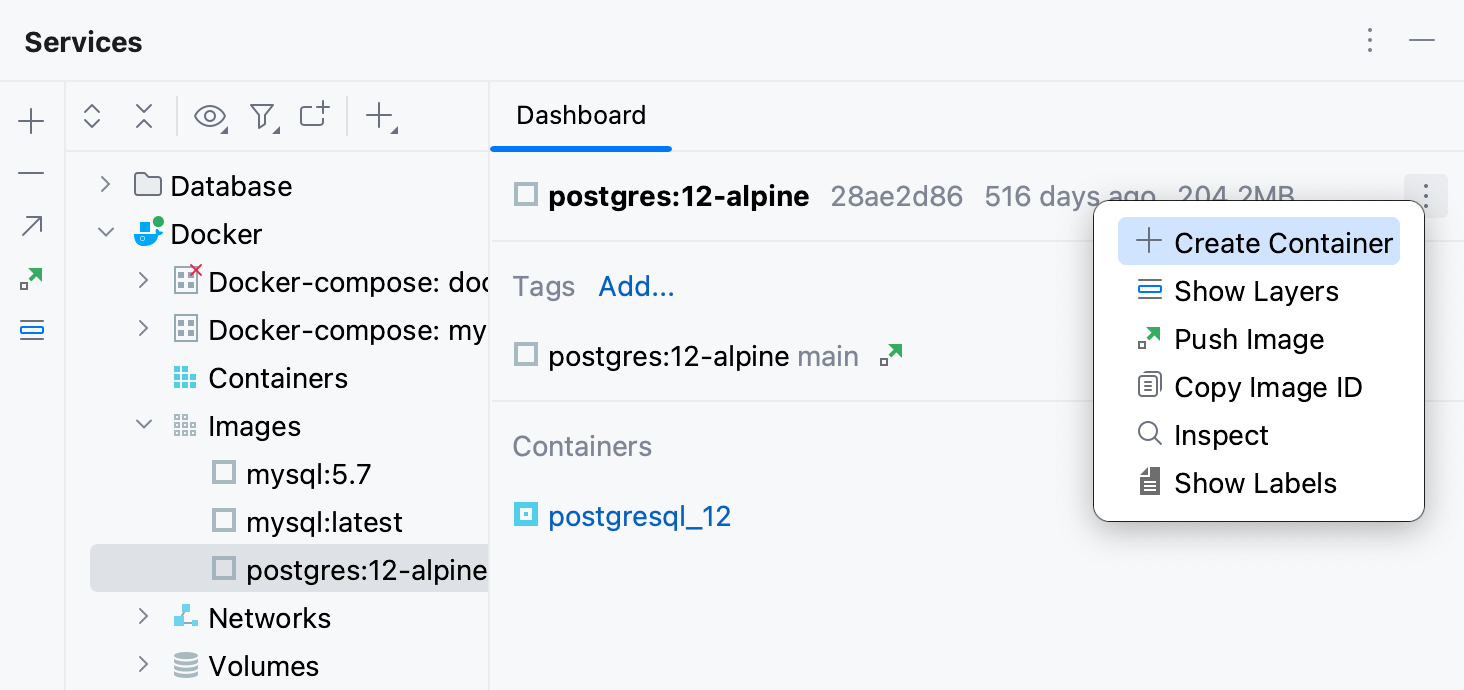Click the remove service minus icon in sidebar
The height and width of the screenshot is (690, 1464).
click(x=31, y=172)
